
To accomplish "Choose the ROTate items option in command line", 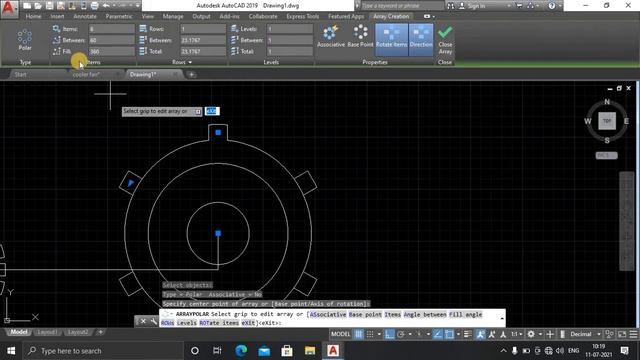I will pyautogui.click(x=219, y=323).
